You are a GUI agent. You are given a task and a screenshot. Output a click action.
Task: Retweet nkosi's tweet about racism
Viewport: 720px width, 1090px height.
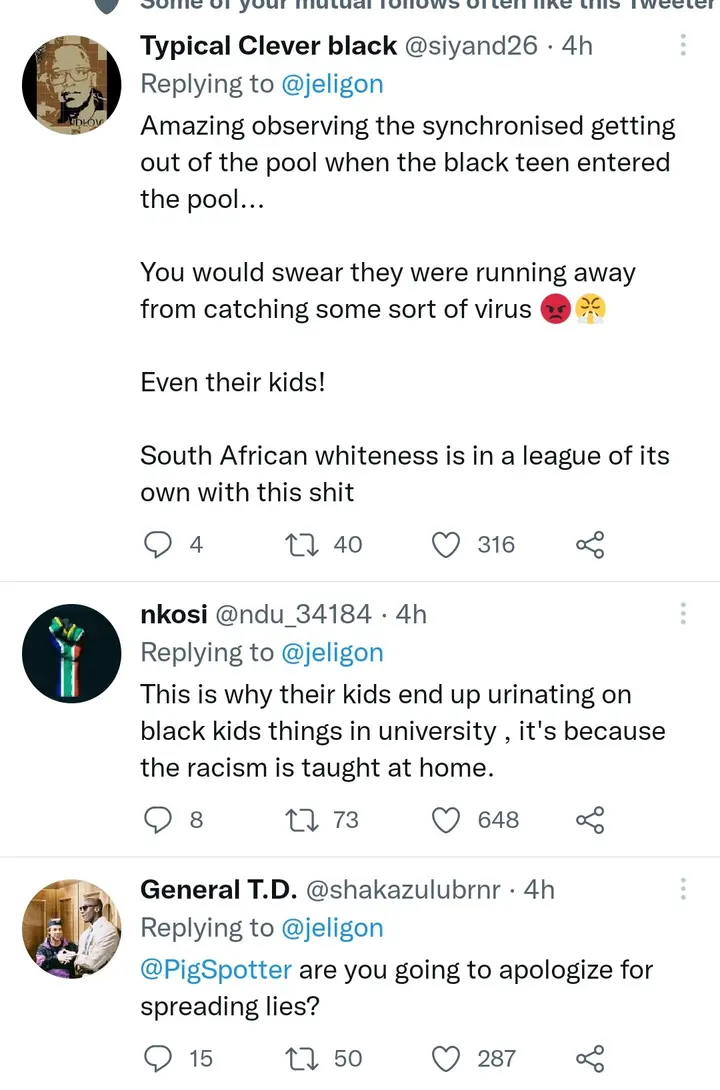pyautogui.click(x=299, y=821)
